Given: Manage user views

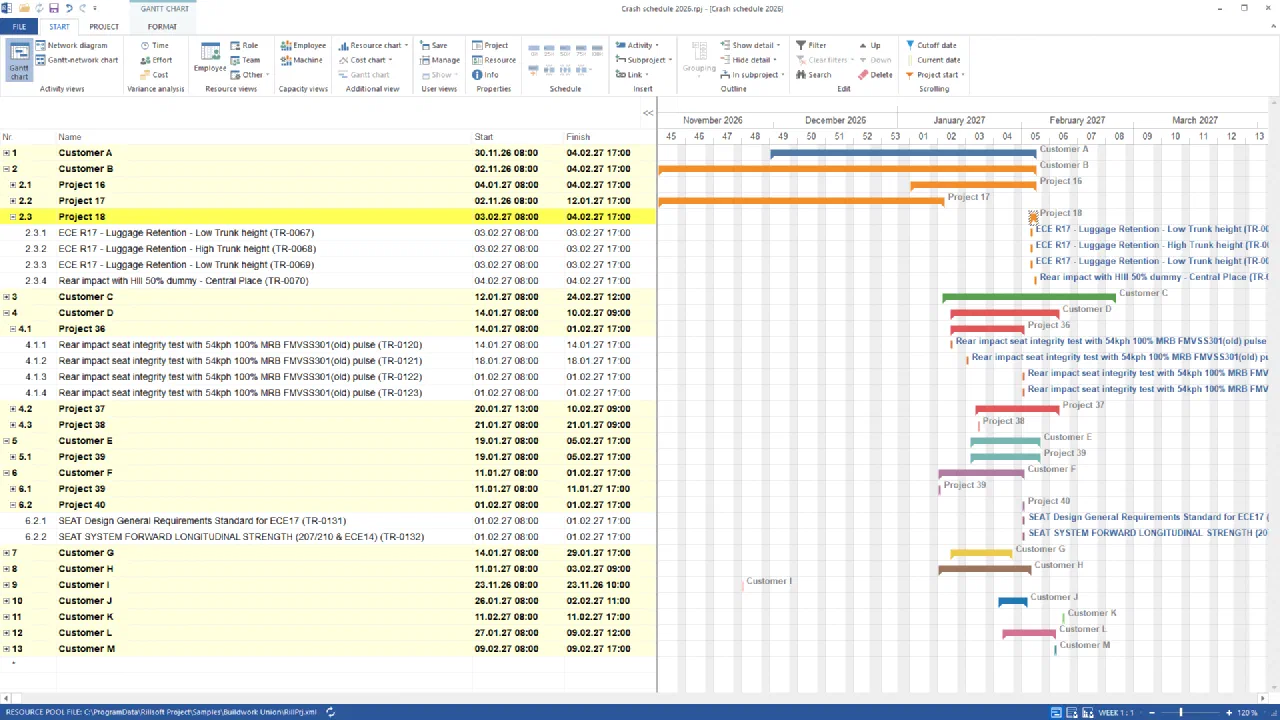Looking at the screenshot, I should click(x=439, y=60).
